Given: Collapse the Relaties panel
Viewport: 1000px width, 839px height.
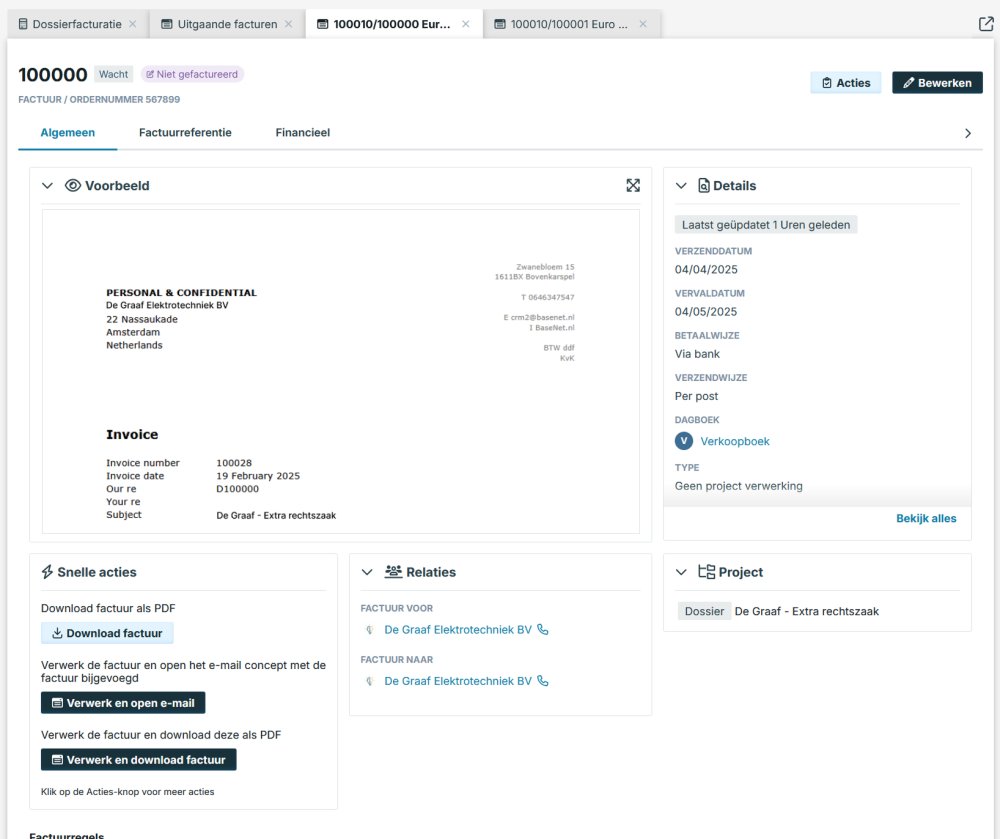Looking at the screenshot, I should coord(367,572).
